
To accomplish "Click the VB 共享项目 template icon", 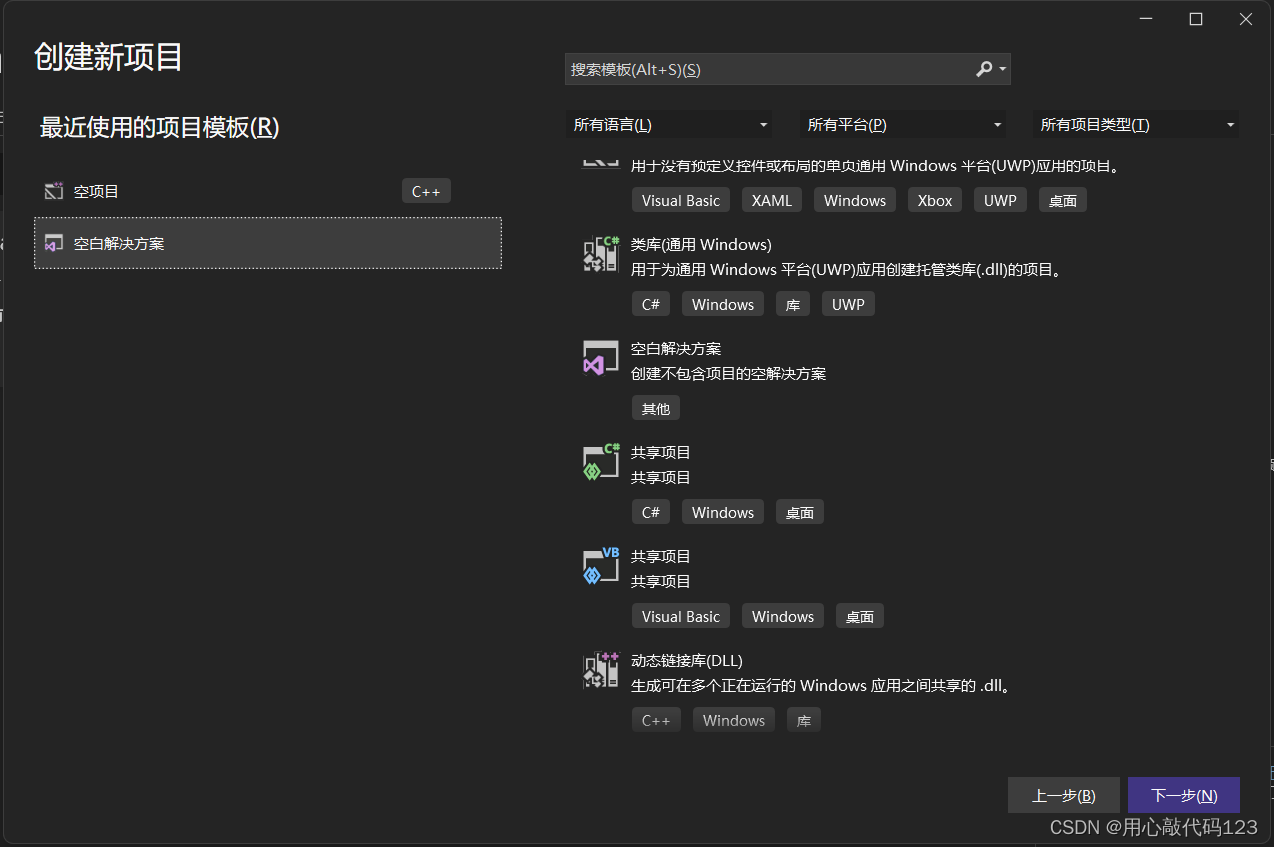I will pyautogui.click(x=601, y=567).
